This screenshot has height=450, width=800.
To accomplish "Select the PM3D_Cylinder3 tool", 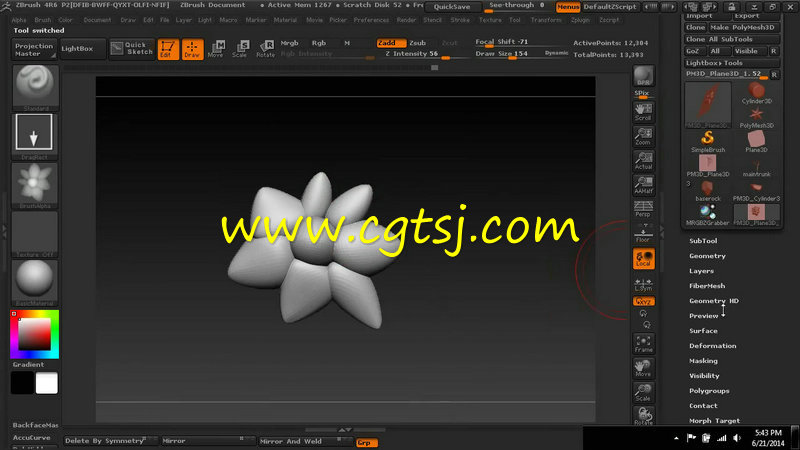I will click(x=756, y=191).
